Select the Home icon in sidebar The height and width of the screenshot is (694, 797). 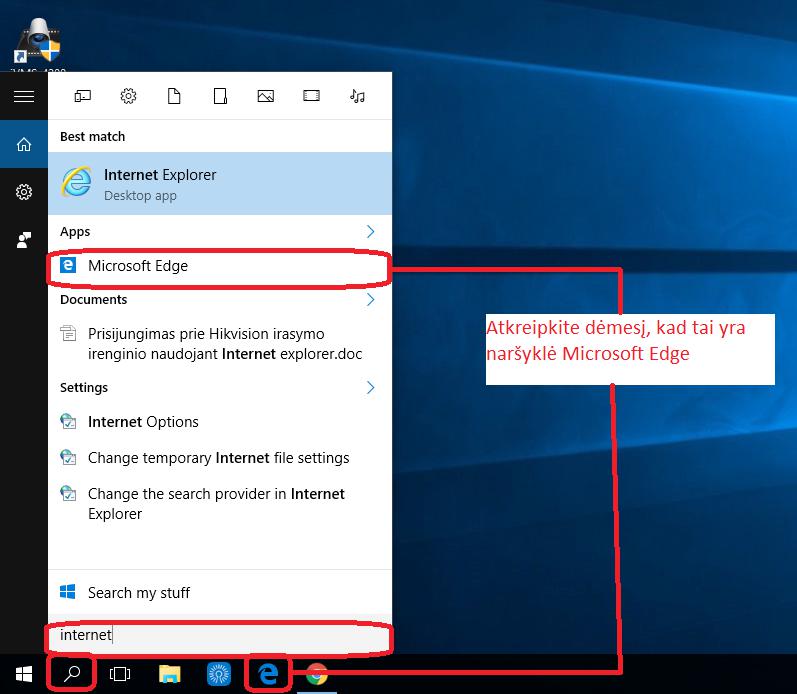point(24,144)
